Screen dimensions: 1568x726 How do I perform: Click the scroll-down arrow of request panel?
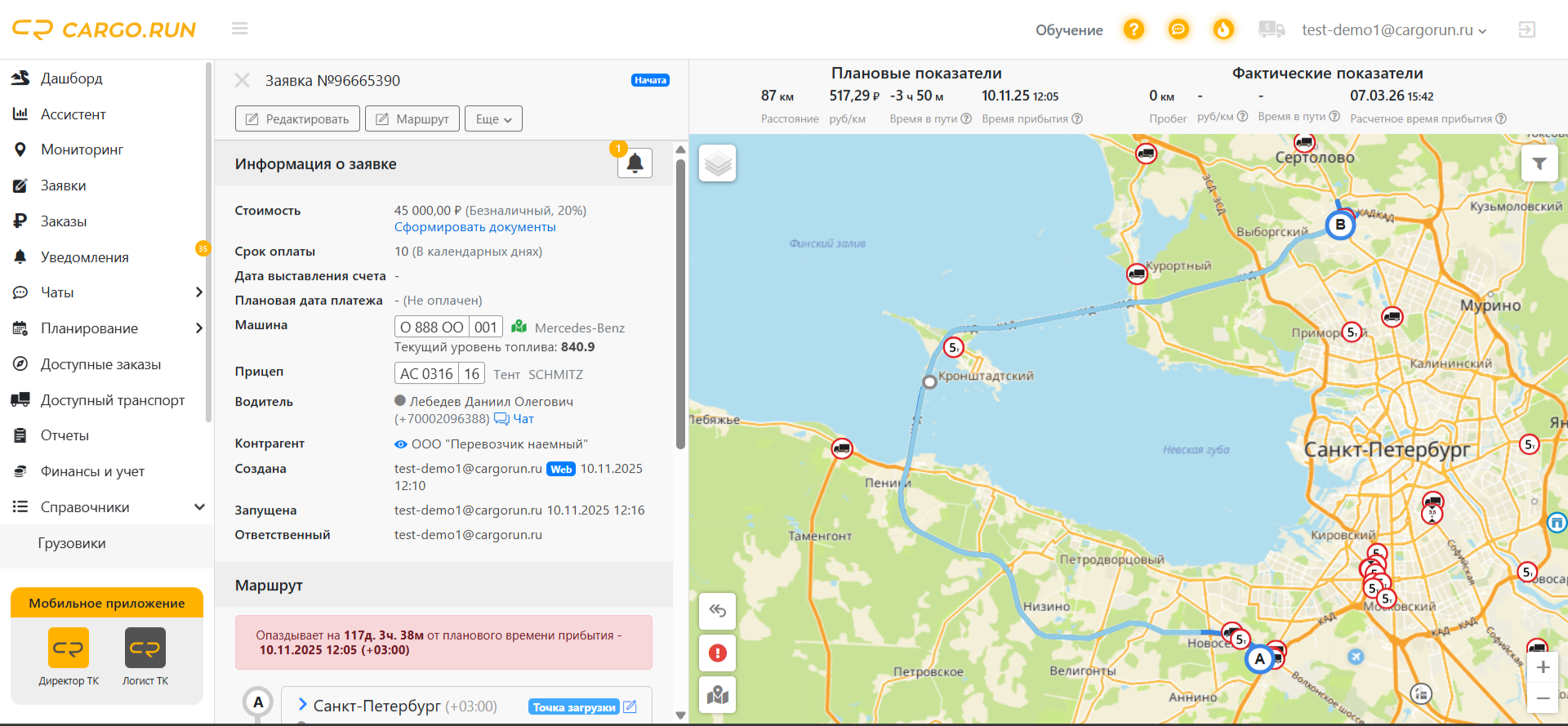(x=680, y=715)
